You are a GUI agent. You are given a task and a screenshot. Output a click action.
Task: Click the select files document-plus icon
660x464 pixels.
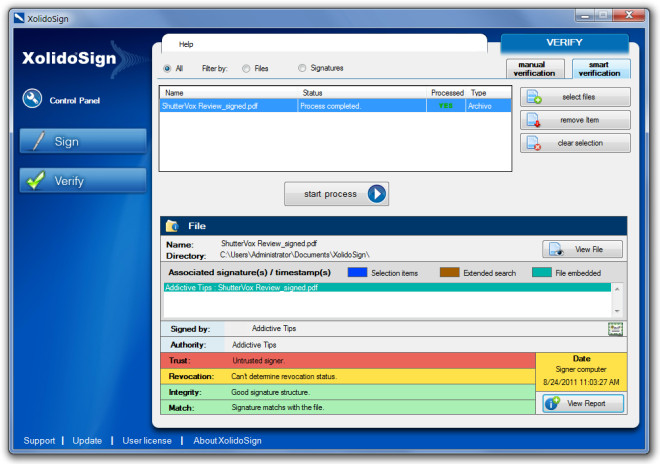pos(534,97)
